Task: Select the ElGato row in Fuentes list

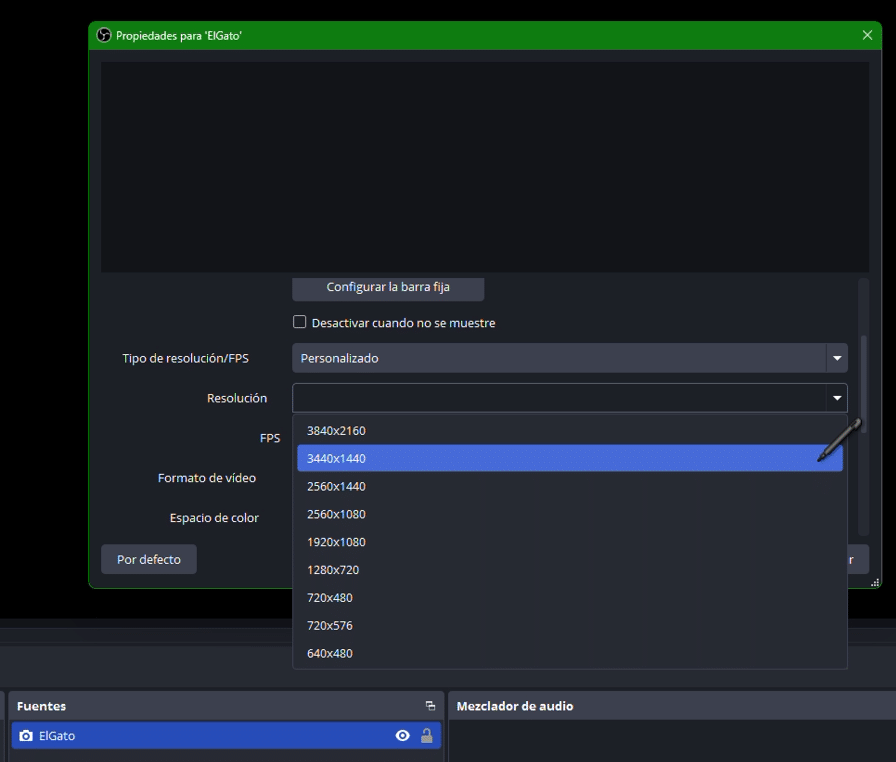Action: click(x=200, y=736)
